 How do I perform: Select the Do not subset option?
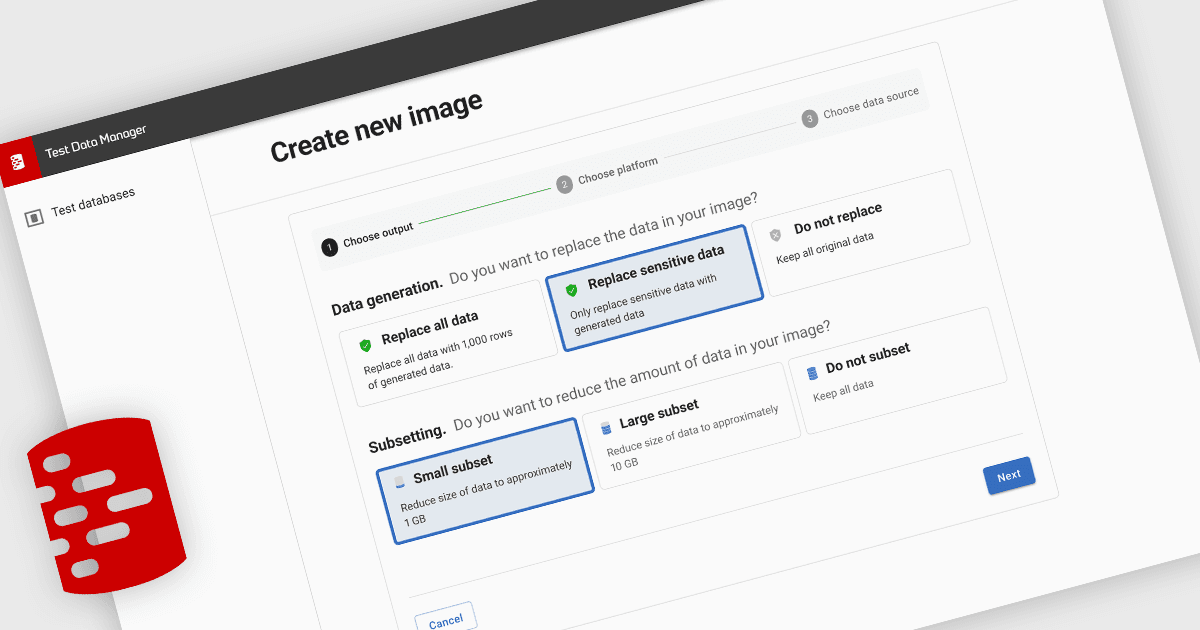(x=897, y=370)
